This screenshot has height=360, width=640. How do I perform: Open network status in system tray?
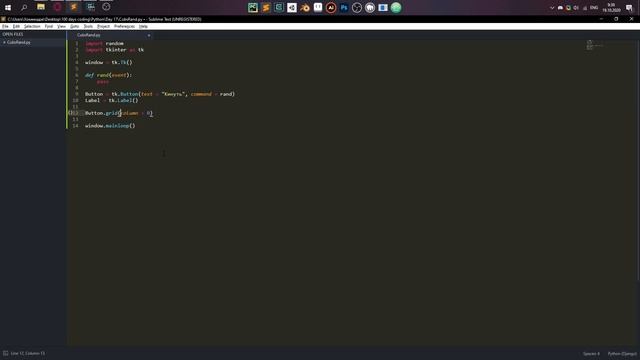(x=584, y=8)
